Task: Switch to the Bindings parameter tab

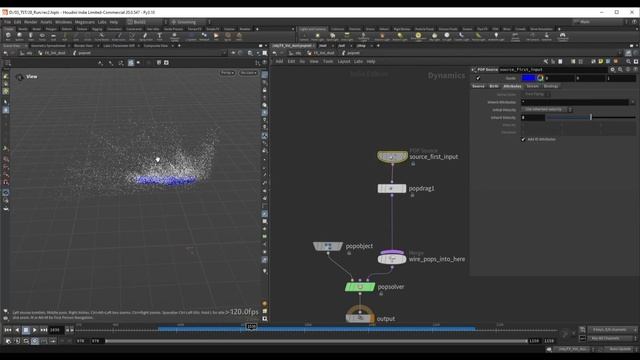Action: 551,86
